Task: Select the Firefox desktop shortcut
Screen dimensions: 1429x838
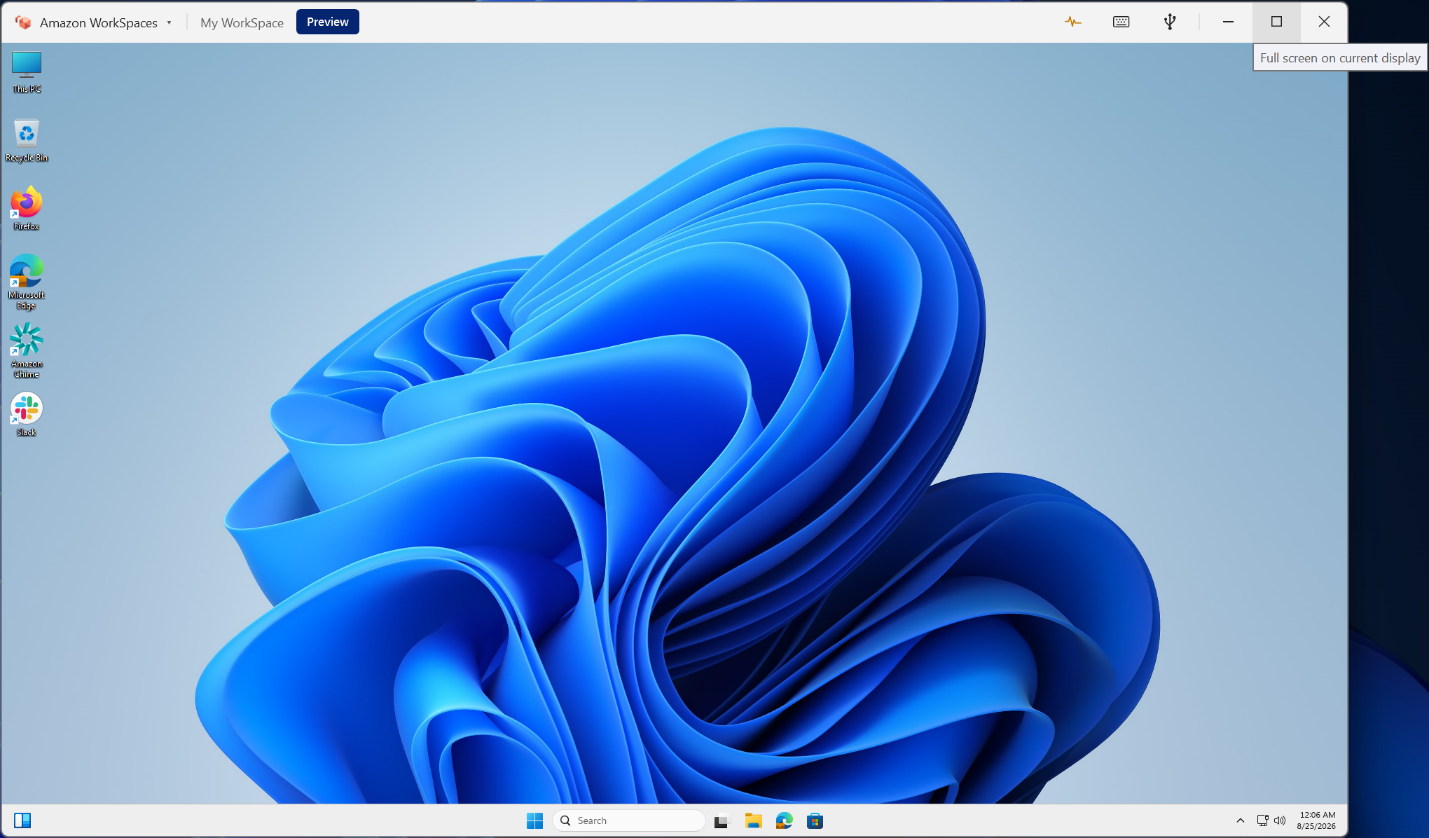Action: pyautogui.click(x=27, y=209)
